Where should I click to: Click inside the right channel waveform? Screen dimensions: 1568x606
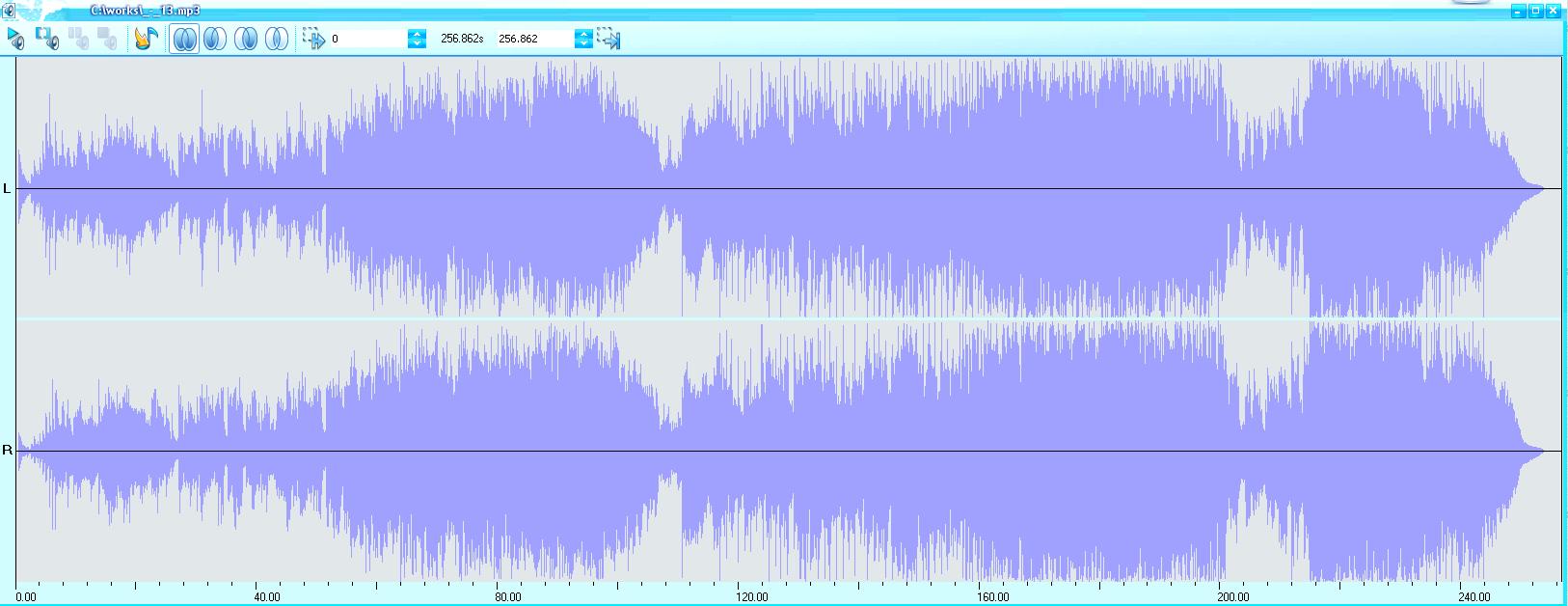[x=789, y=451]
